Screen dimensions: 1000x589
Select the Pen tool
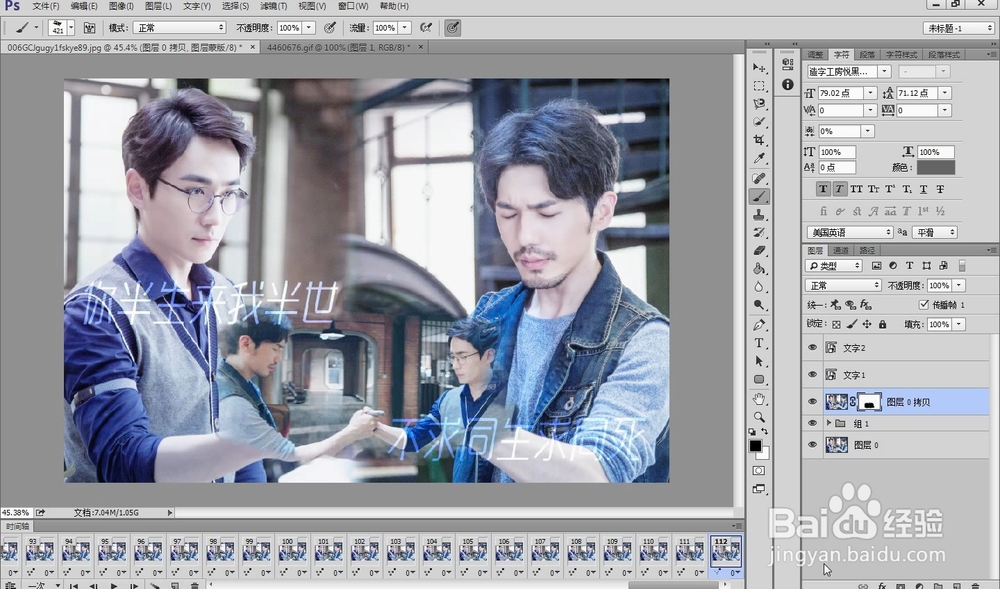[759, 325]
